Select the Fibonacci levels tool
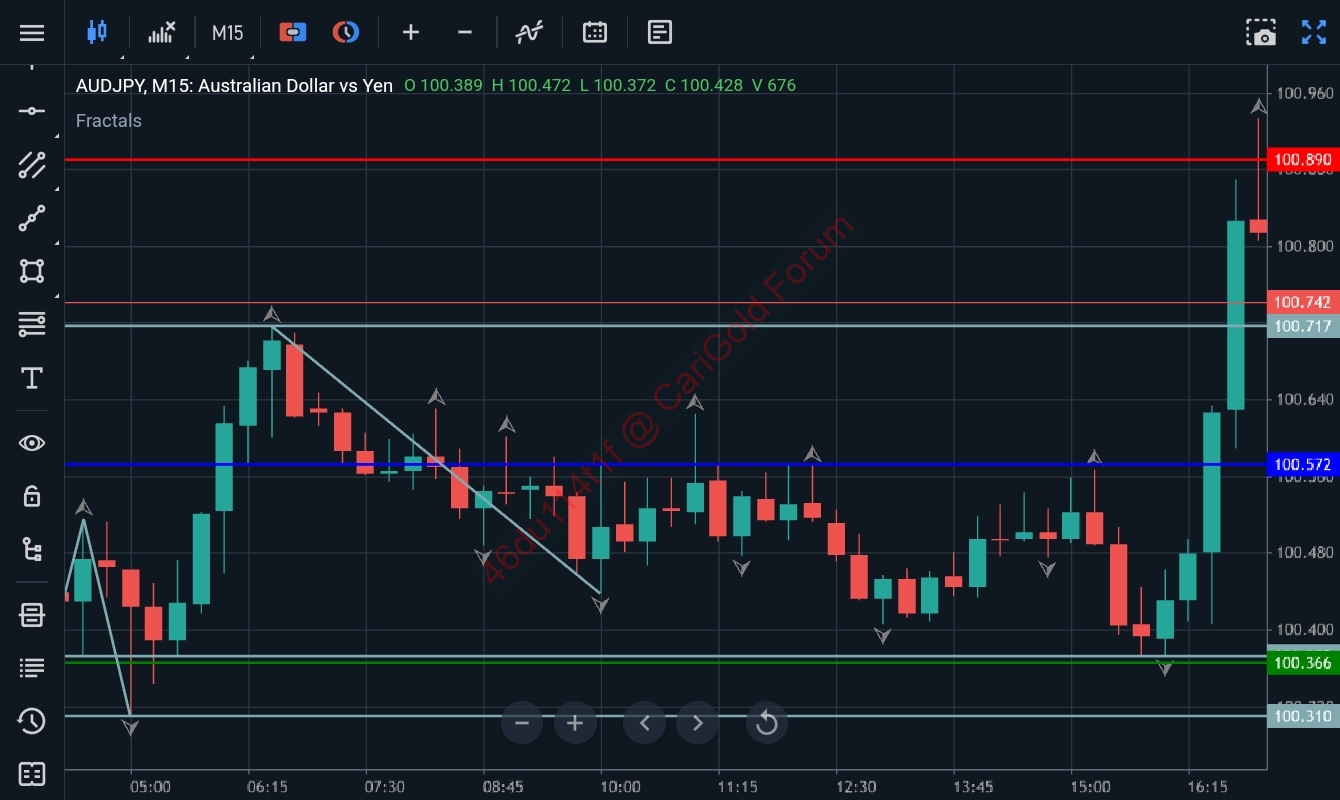Image resolution: width=1340 pixels, height=800 pixels. (32, 324)
